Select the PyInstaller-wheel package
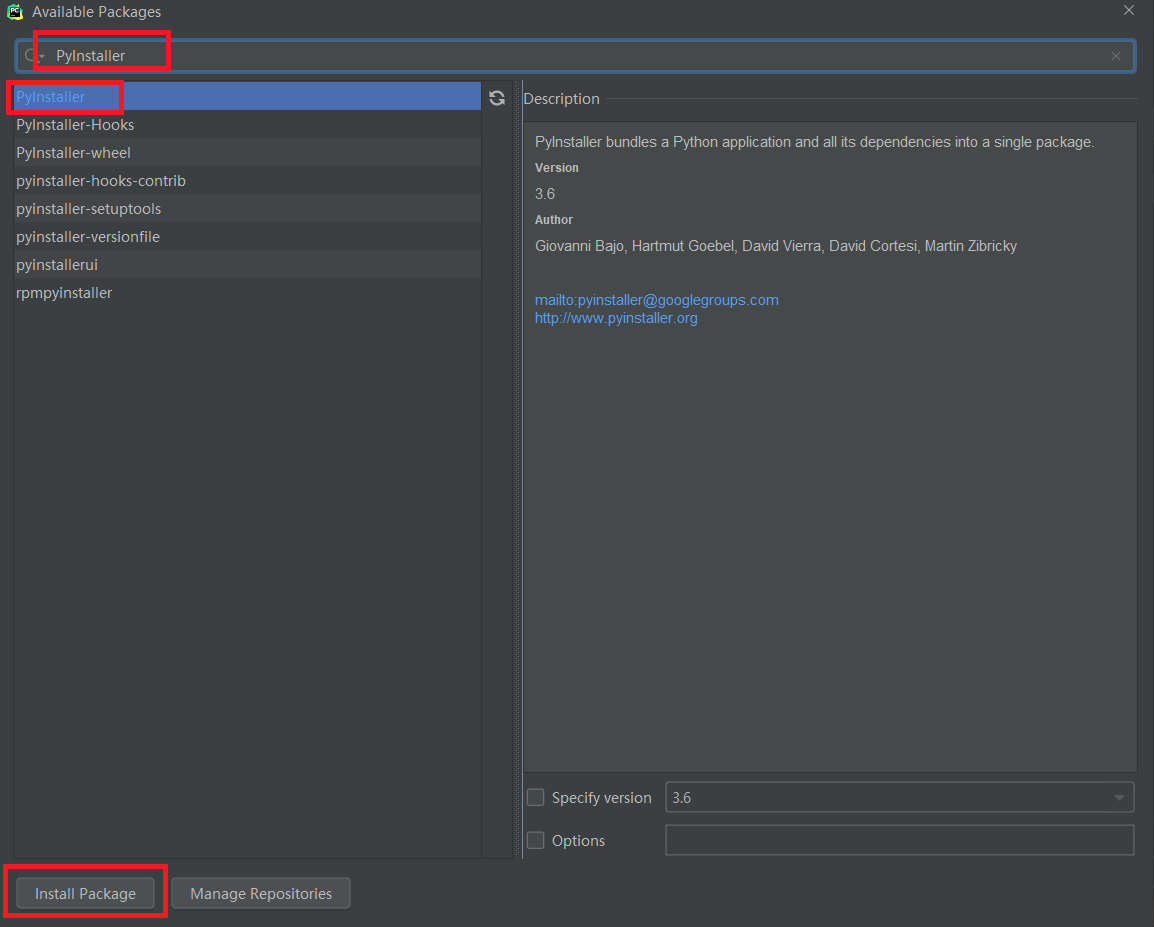The height and width of the screenshot is (927, 1154). [x=247, y=152]
